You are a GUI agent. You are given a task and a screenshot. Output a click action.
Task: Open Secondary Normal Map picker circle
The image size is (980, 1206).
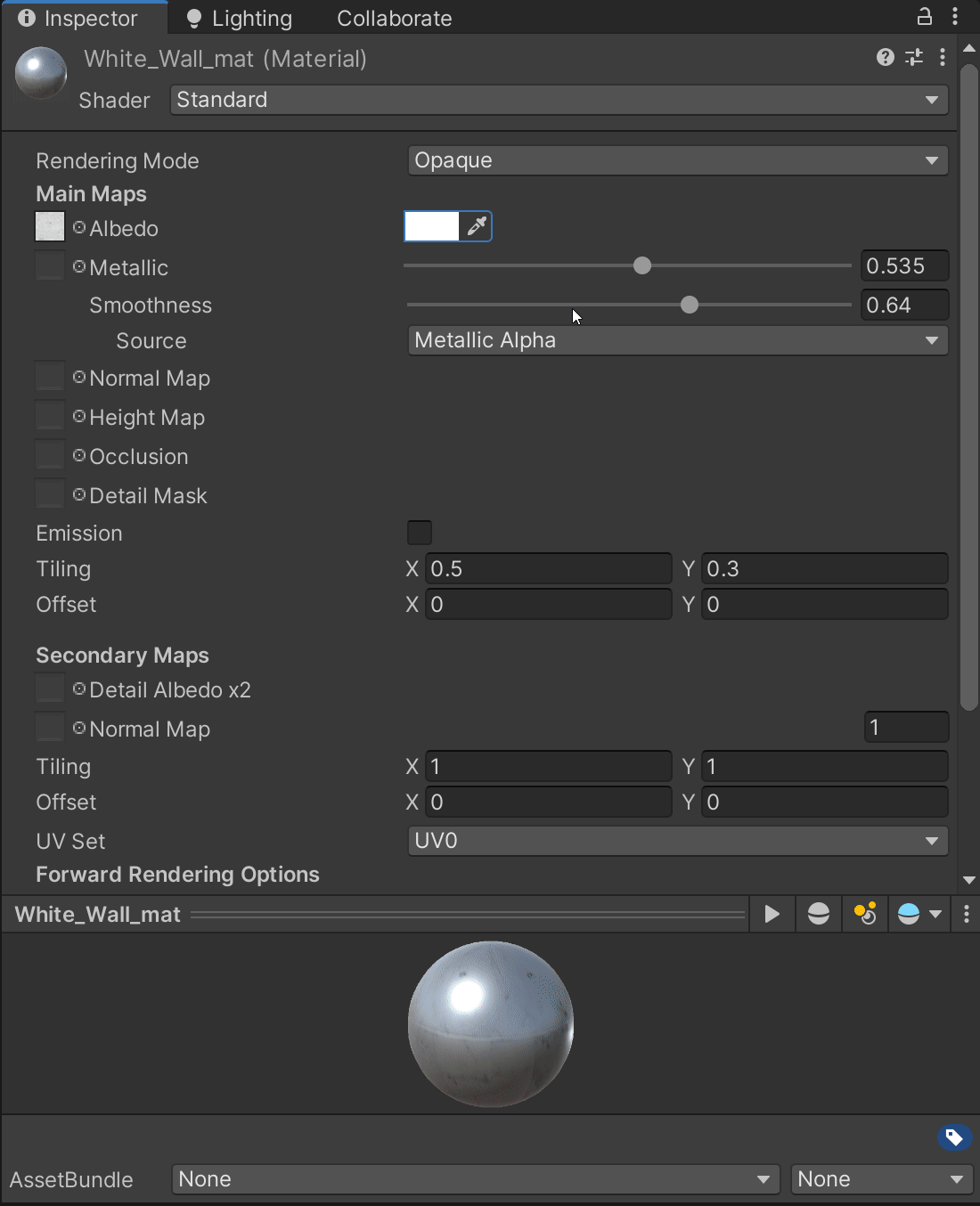click(x=79, y=728)
